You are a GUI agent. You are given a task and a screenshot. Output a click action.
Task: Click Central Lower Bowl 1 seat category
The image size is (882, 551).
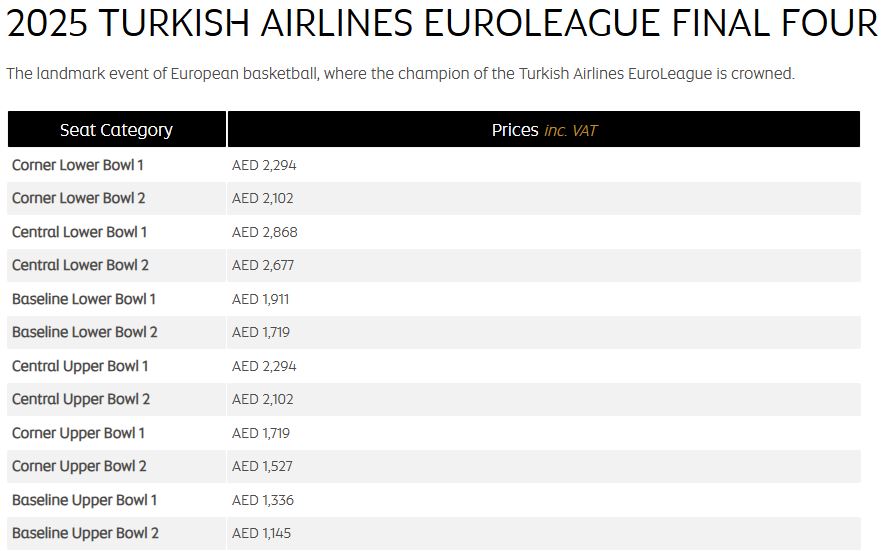(80, 232)
